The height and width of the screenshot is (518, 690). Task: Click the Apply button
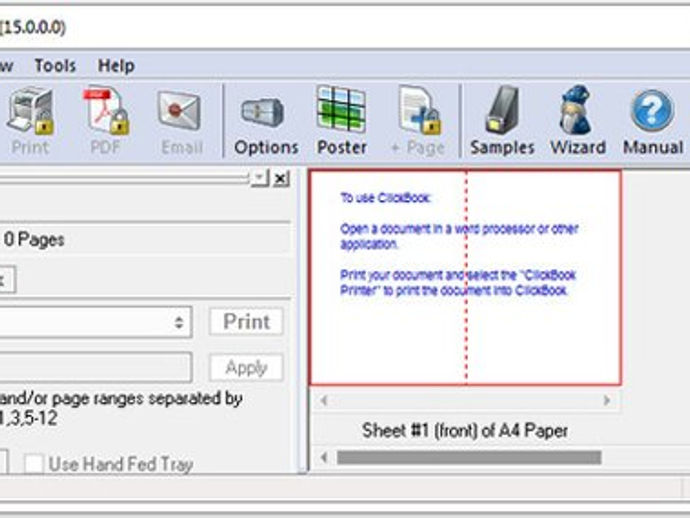[246, 367]
